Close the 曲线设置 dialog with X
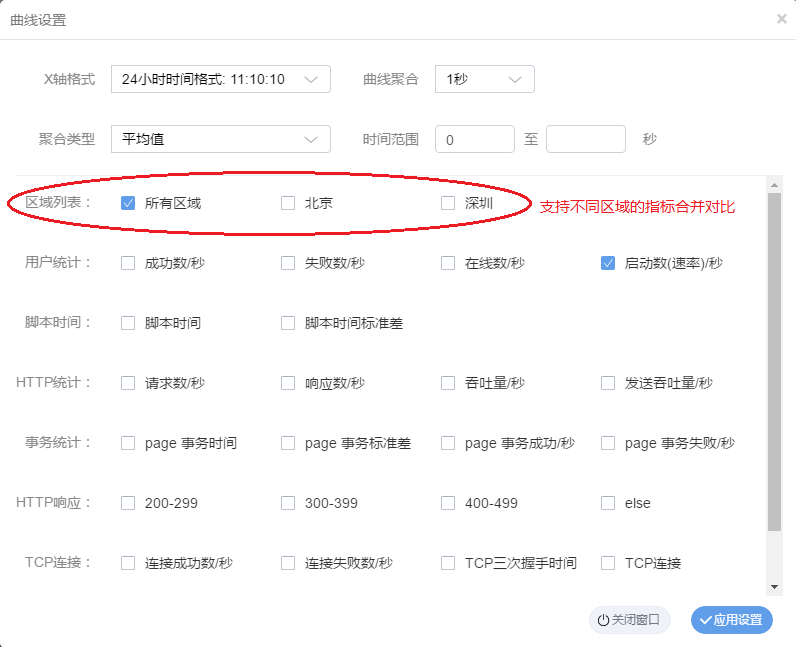 coord(781,19)
